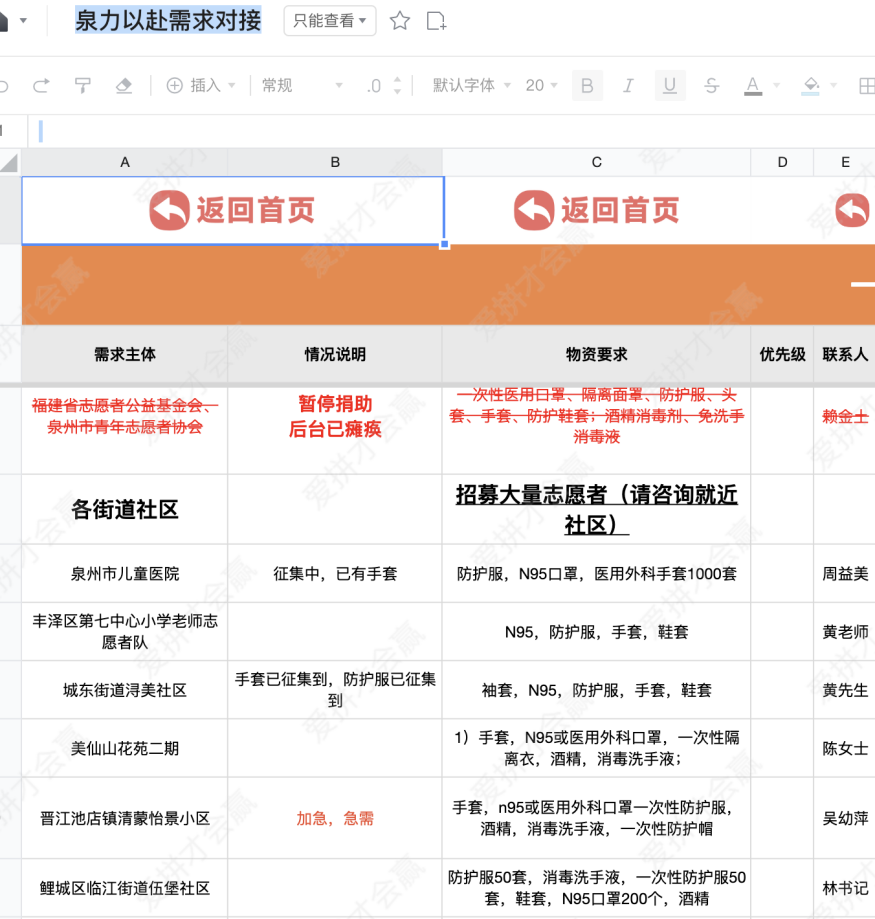Click the redo arrow icon

click(41, 86)
